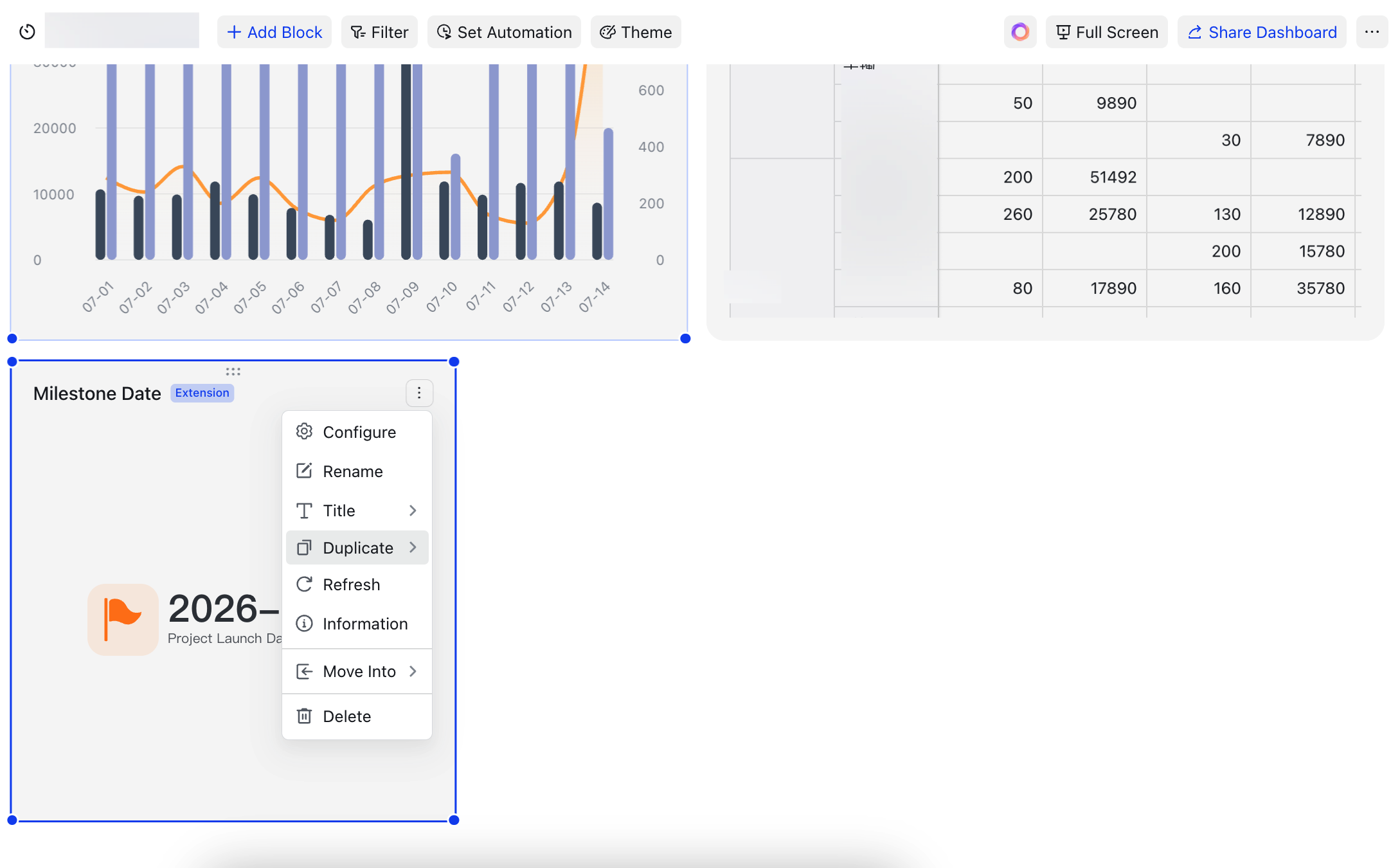The width and height of the screenshot is (1400, 868).
Task: Click the table cell showing 15780
Action: coord(1302,251)
